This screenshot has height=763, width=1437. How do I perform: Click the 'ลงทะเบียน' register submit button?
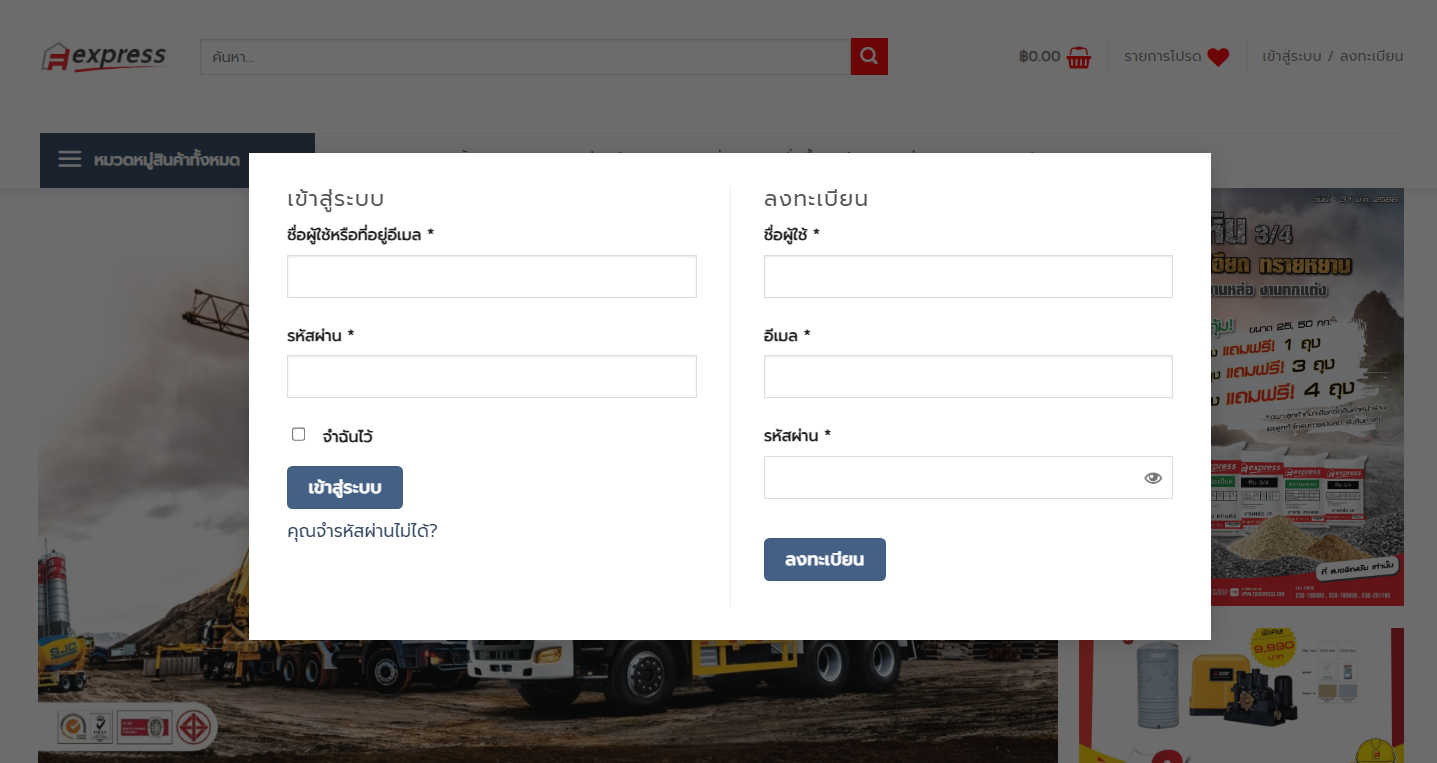825,559
